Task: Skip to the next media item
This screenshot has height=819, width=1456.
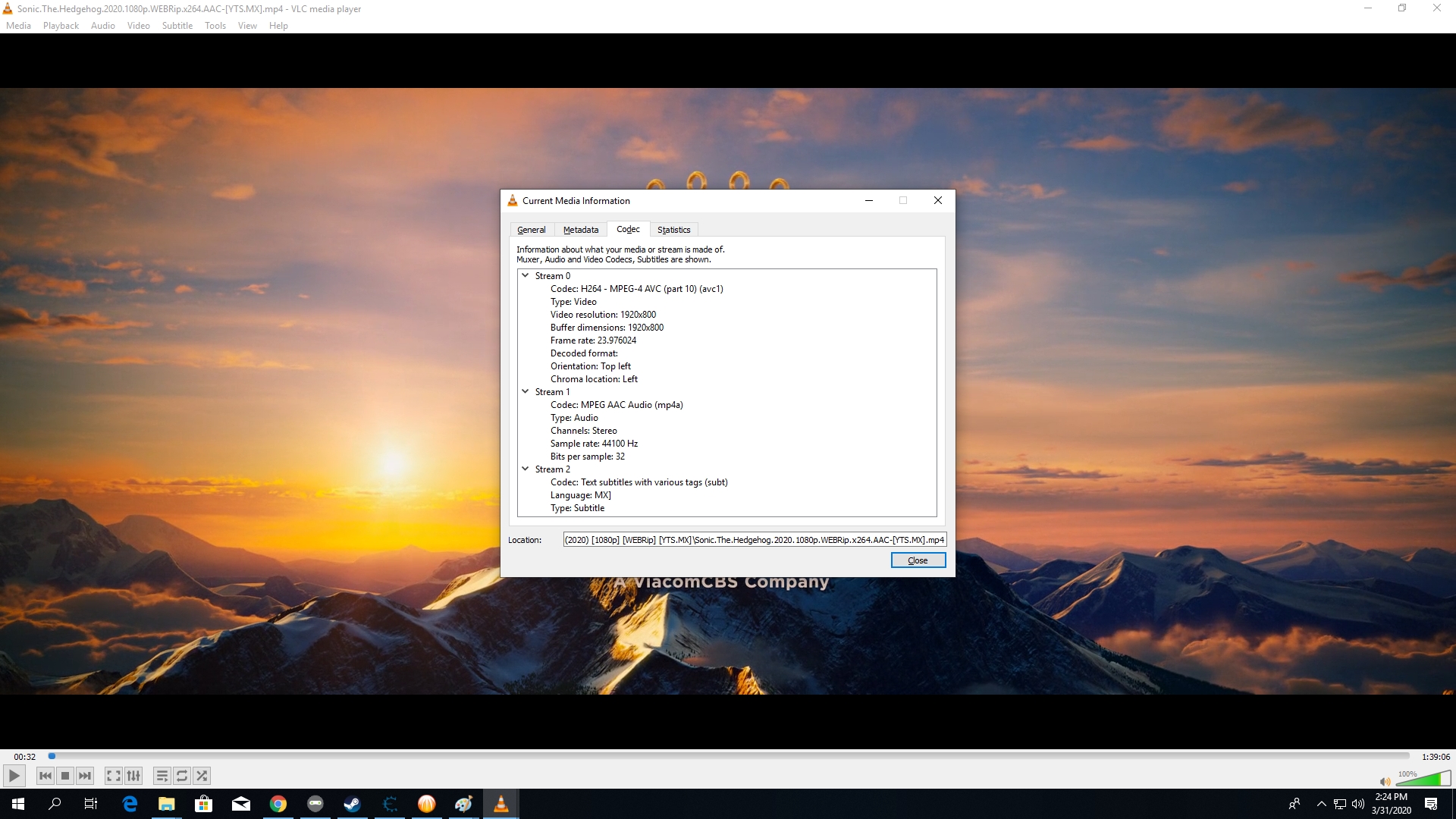Action: [x=85, y=776]
